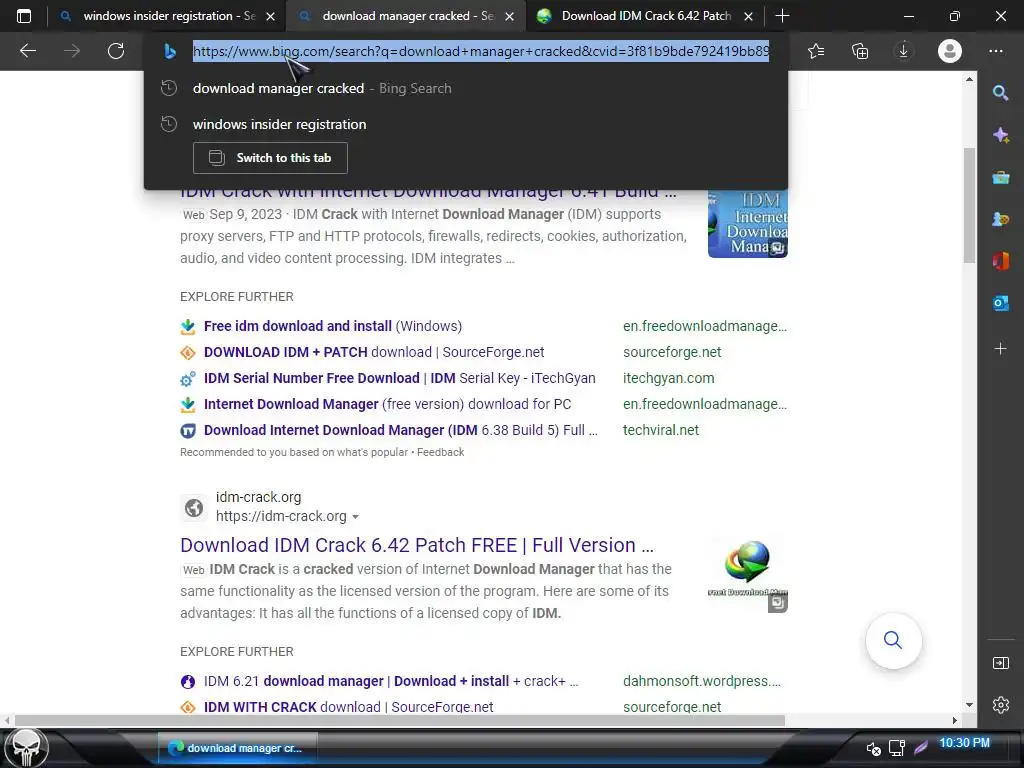The height and width of the screenshot is (768, 1024).
Task: Show the Downloads panel
Action: 904,51
